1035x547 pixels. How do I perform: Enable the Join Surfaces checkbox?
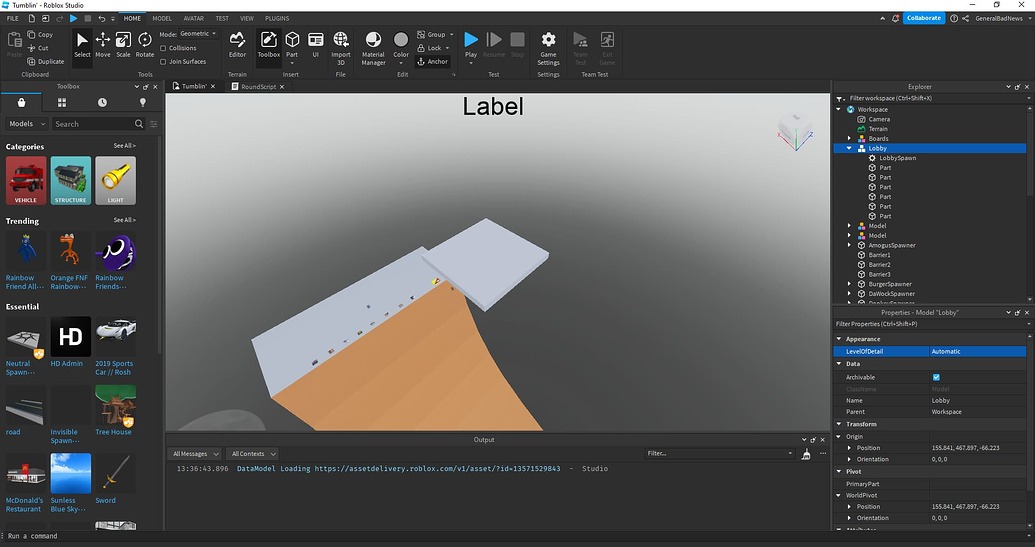(163, 62)
